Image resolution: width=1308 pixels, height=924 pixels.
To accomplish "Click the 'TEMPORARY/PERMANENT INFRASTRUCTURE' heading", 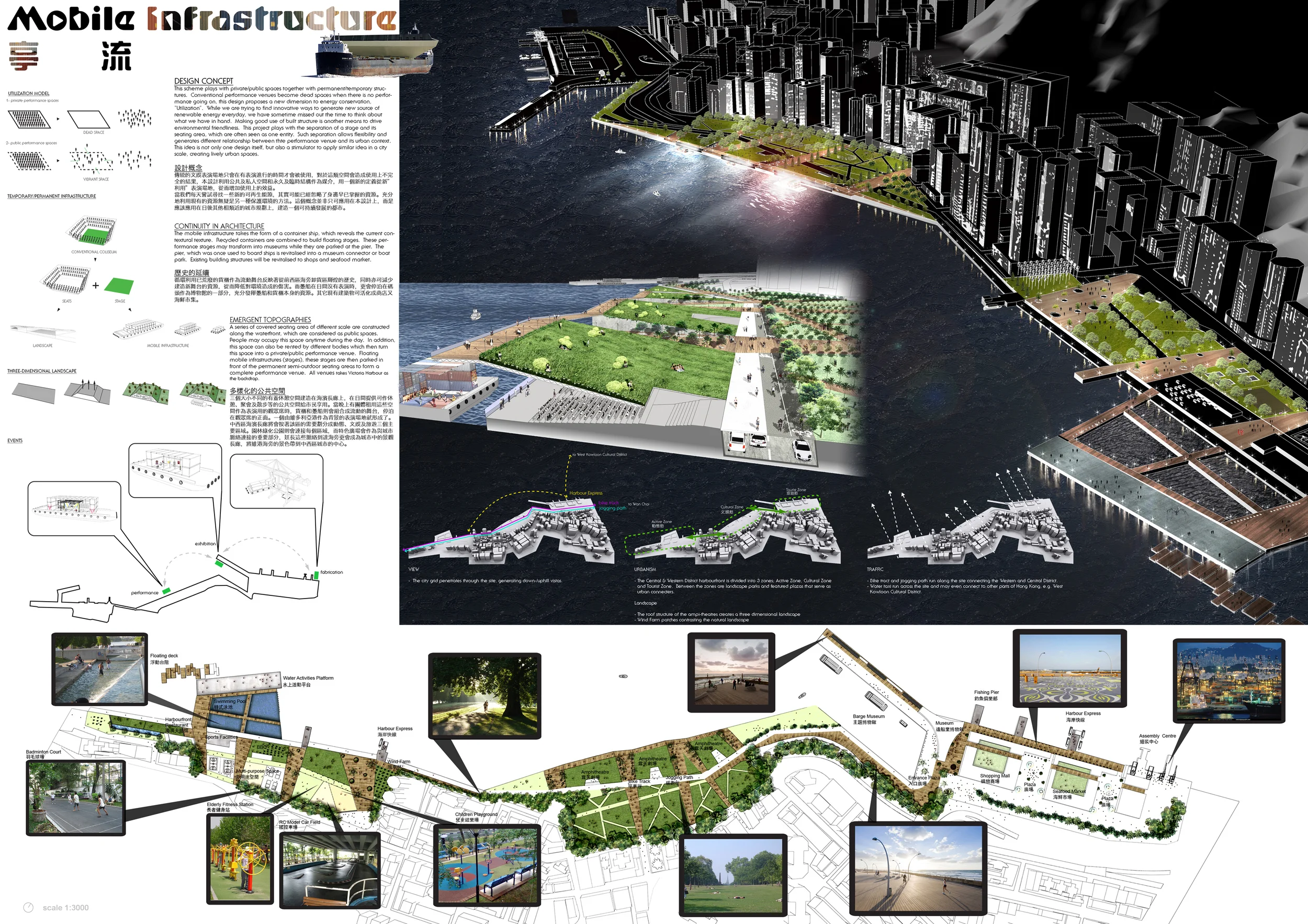I will (51, 196).
